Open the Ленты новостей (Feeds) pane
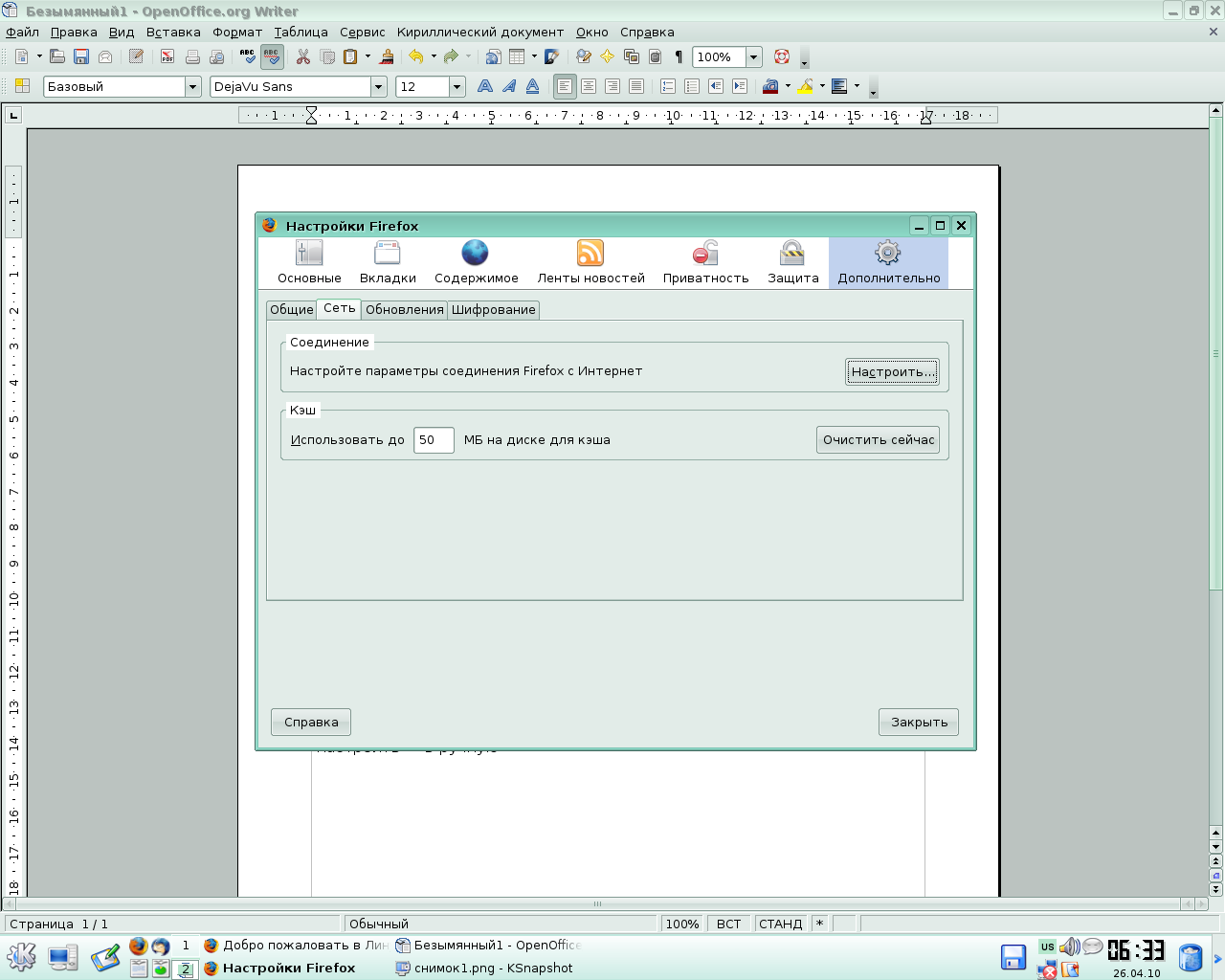This screenshot has width=1225, height=980. [x=590, y=262]
